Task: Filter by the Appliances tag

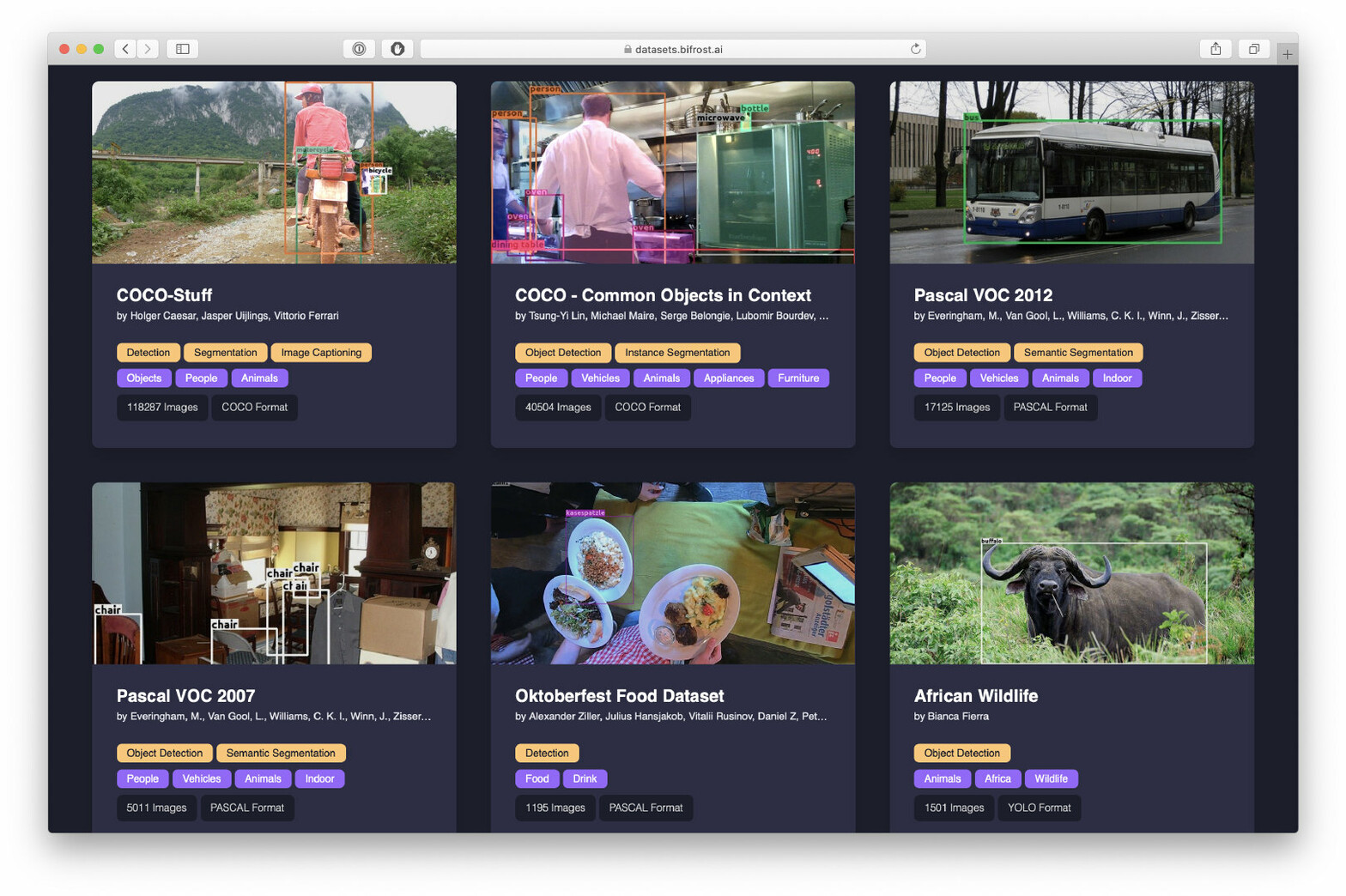Action: [729, 378]
